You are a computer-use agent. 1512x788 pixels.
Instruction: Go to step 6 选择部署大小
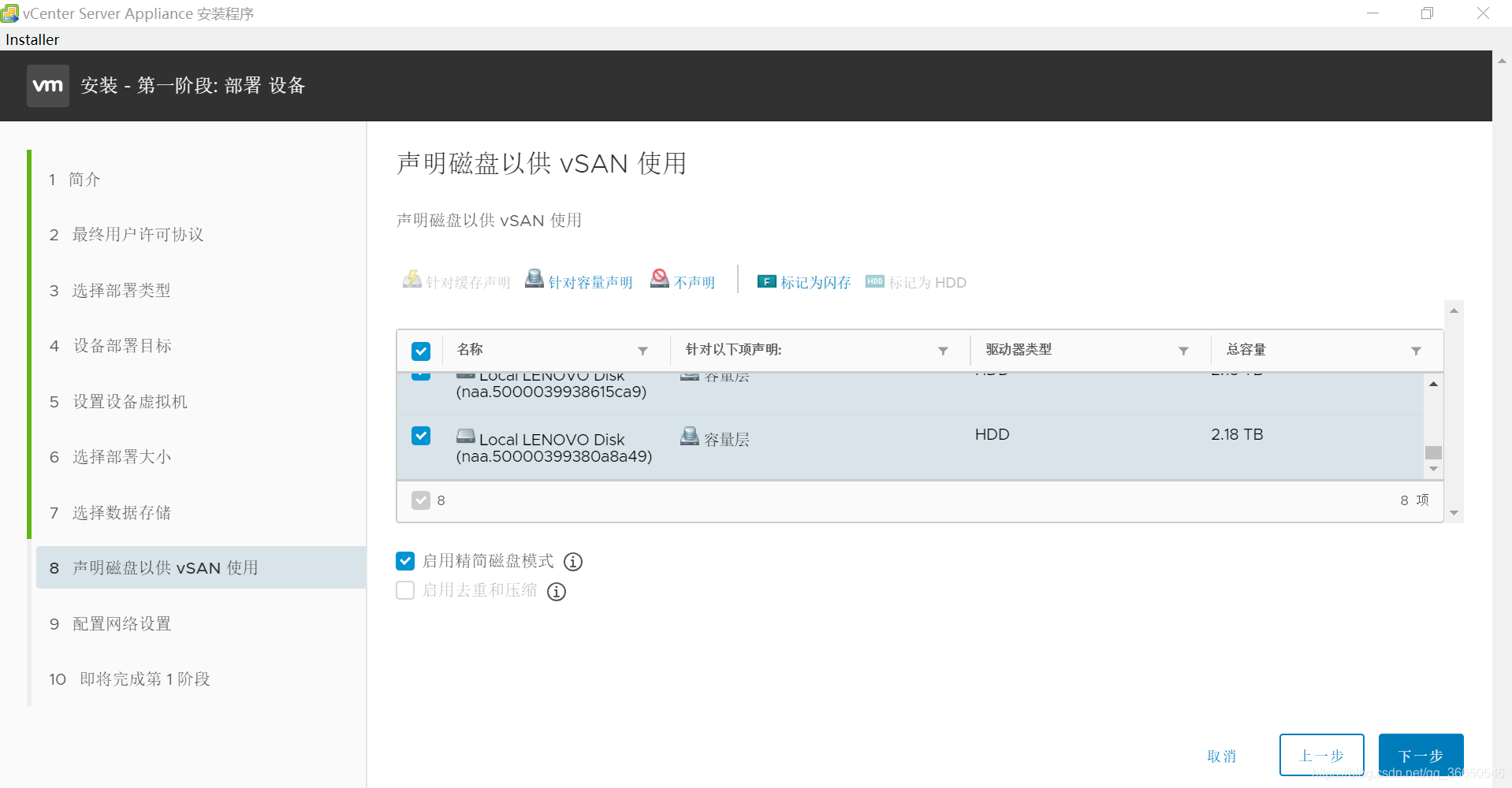(110, 457)
